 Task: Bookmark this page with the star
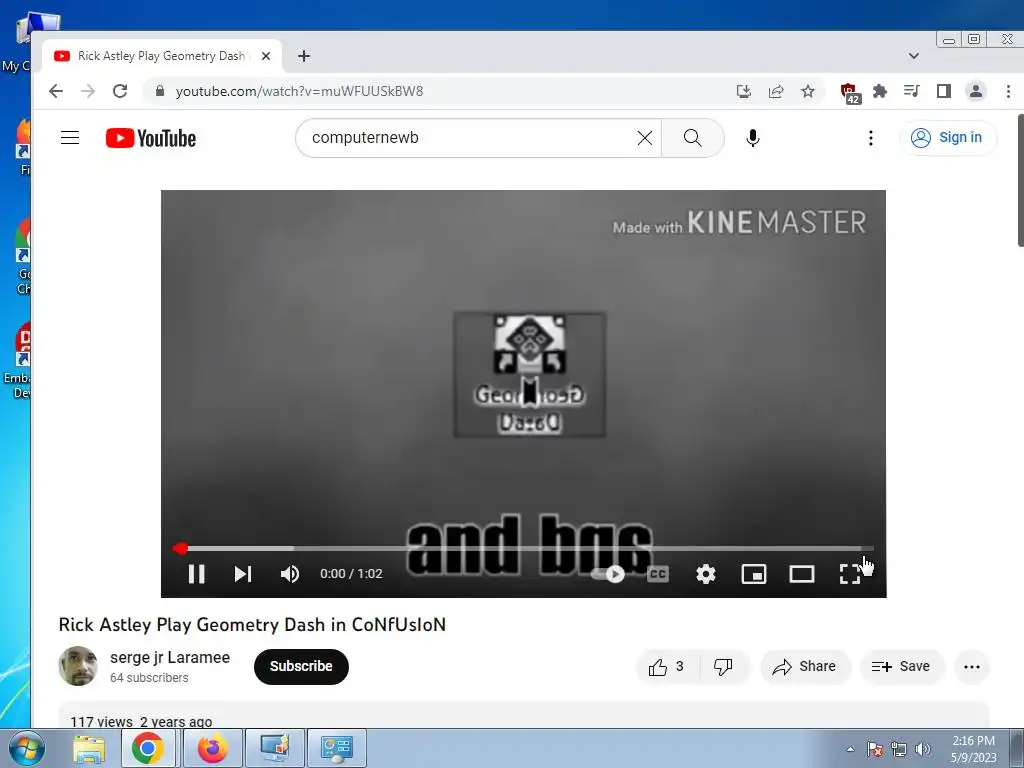click(808, 91)
